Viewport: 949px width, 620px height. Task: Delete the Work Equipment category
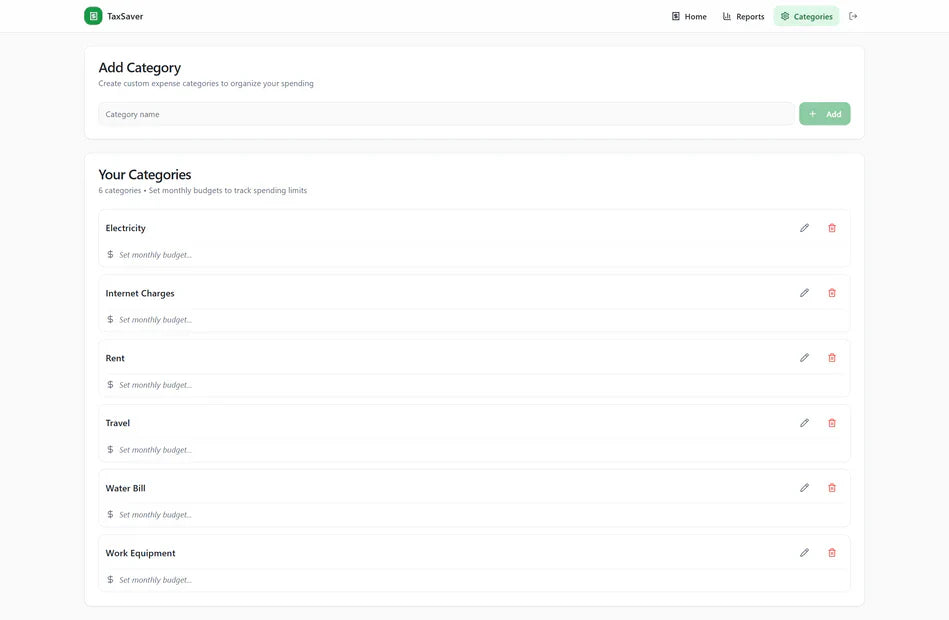(x=832, y=553)
